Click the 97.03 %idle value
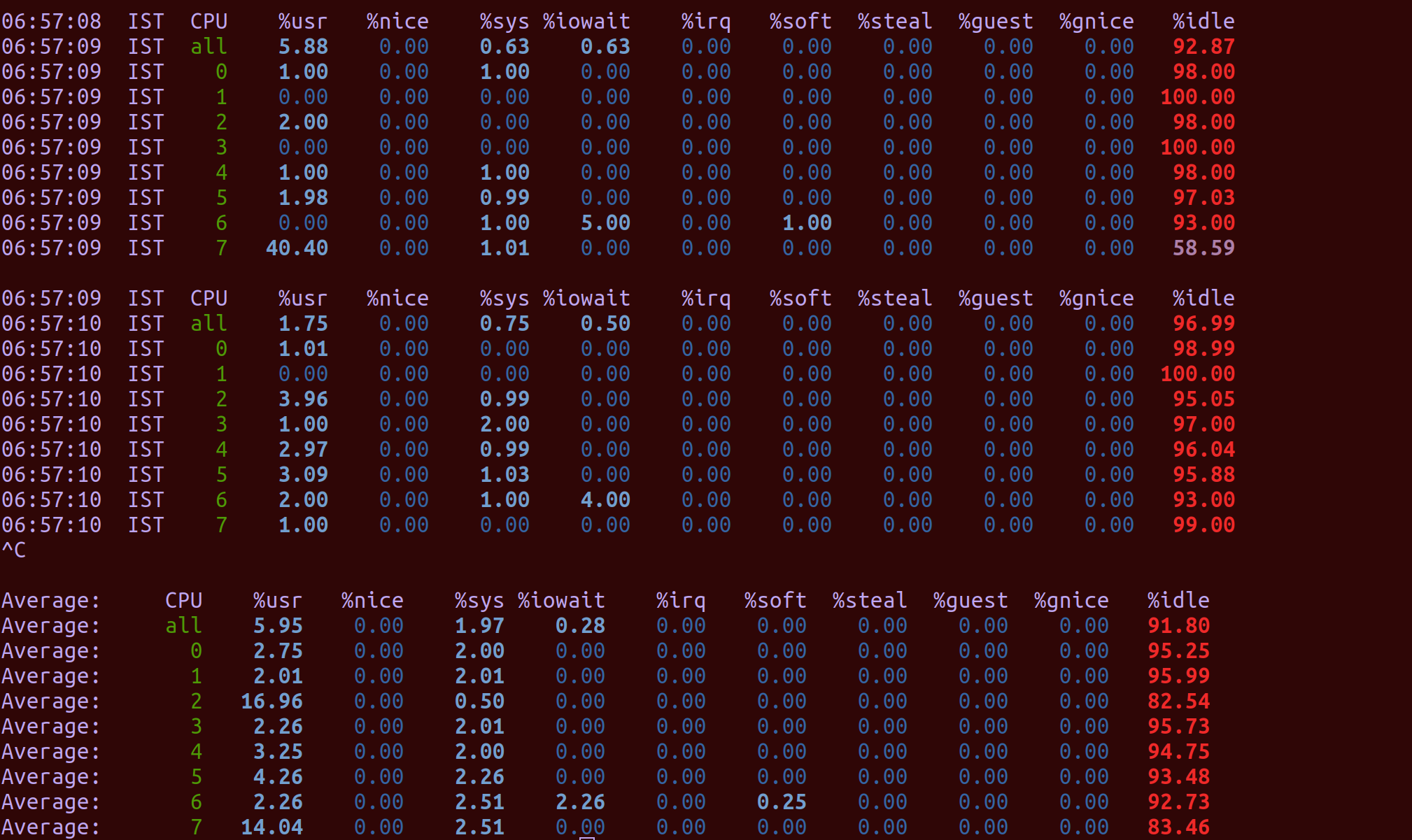Viewport: 1412px width, 840px height. point(1203,198)
